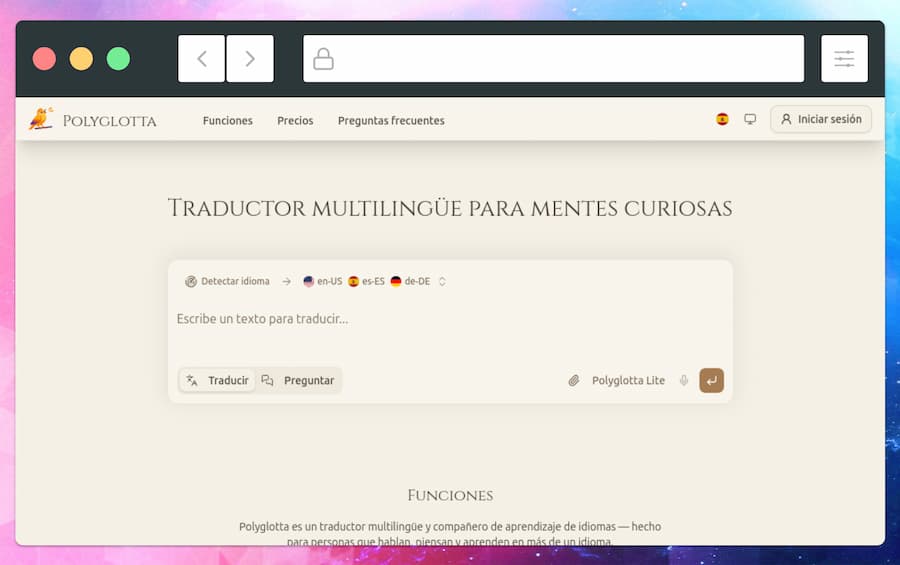
Task: Switch to Traducir mode
Action: pos(217,380)
